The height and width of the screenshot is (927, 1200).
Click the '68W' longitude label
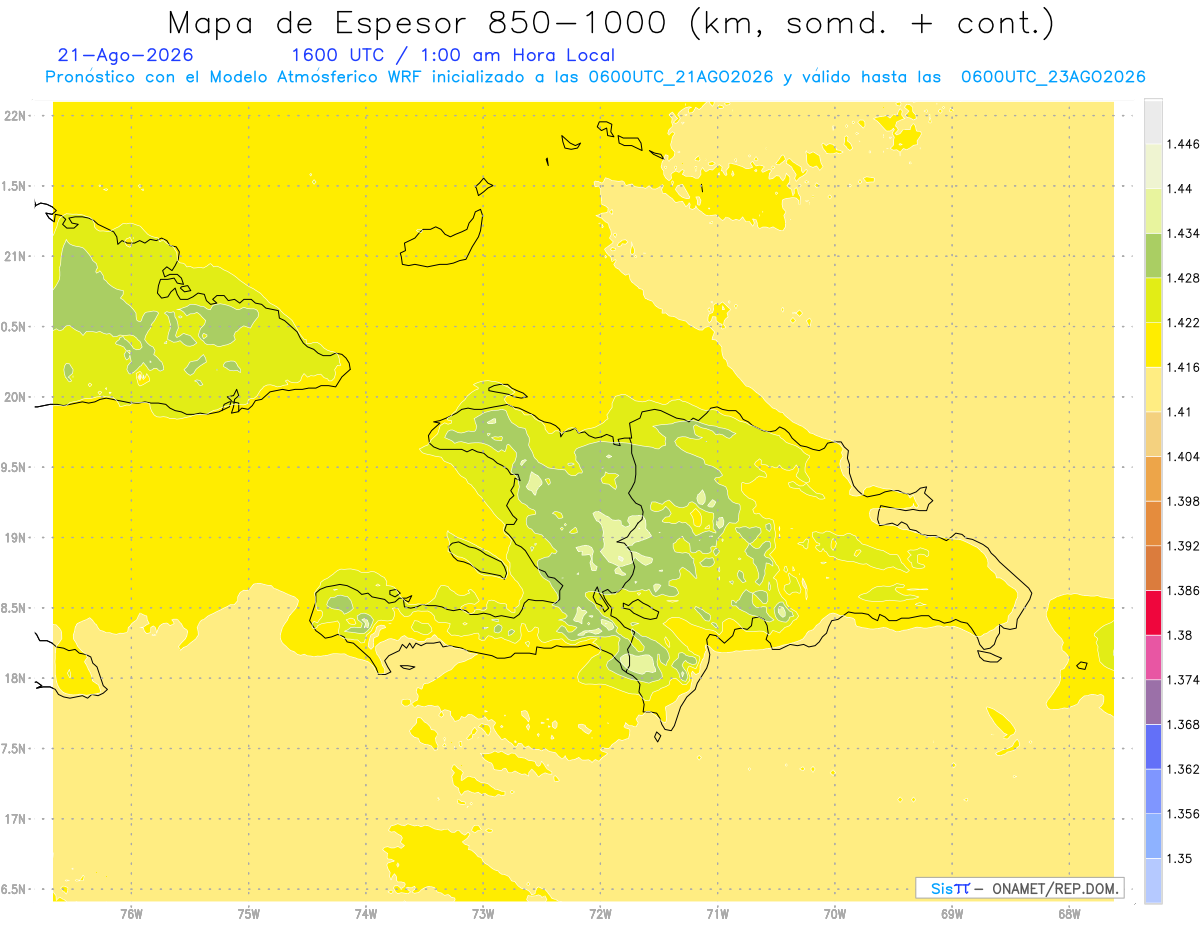pyautogui.click(x=1069, y=915)
